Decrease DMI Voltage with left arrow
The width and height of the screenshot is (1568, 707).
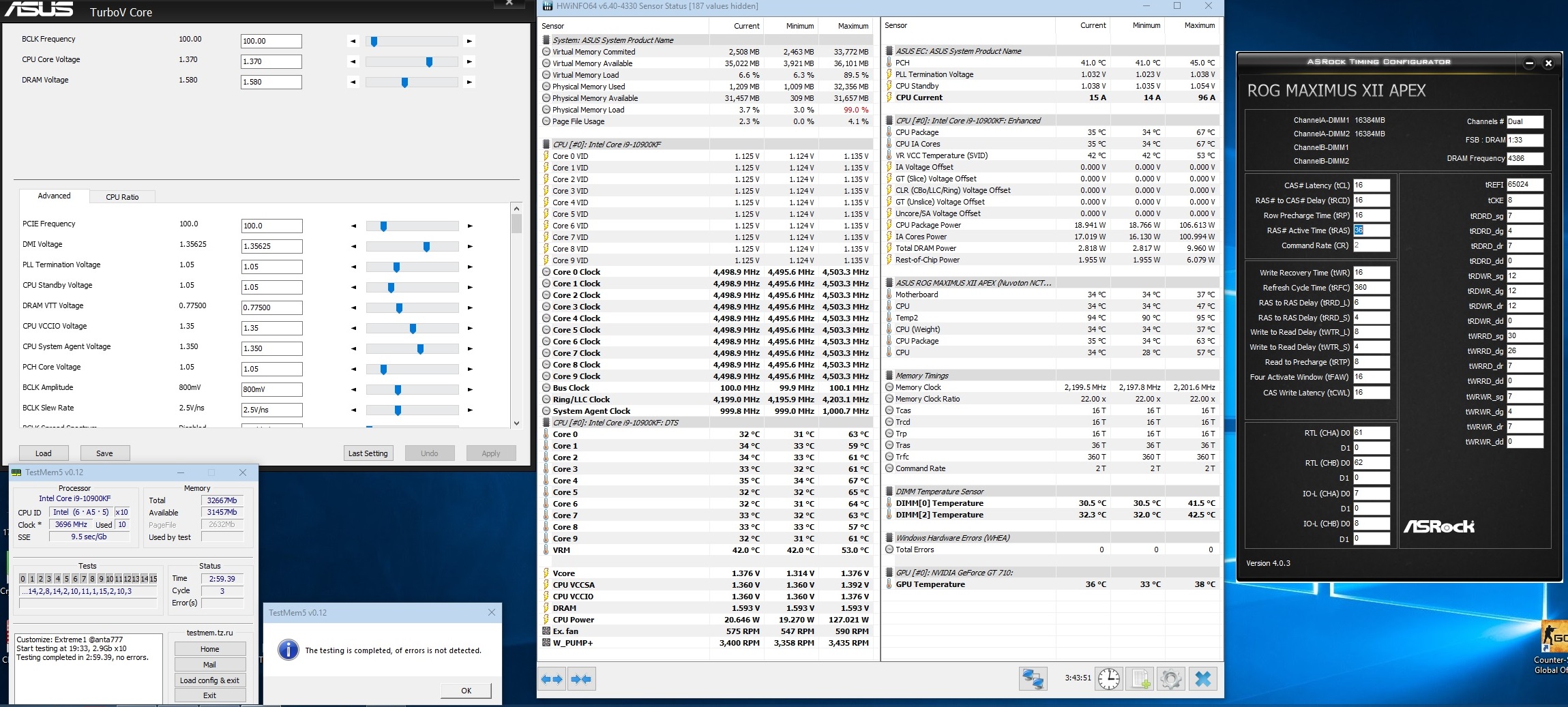pos(353,247)
